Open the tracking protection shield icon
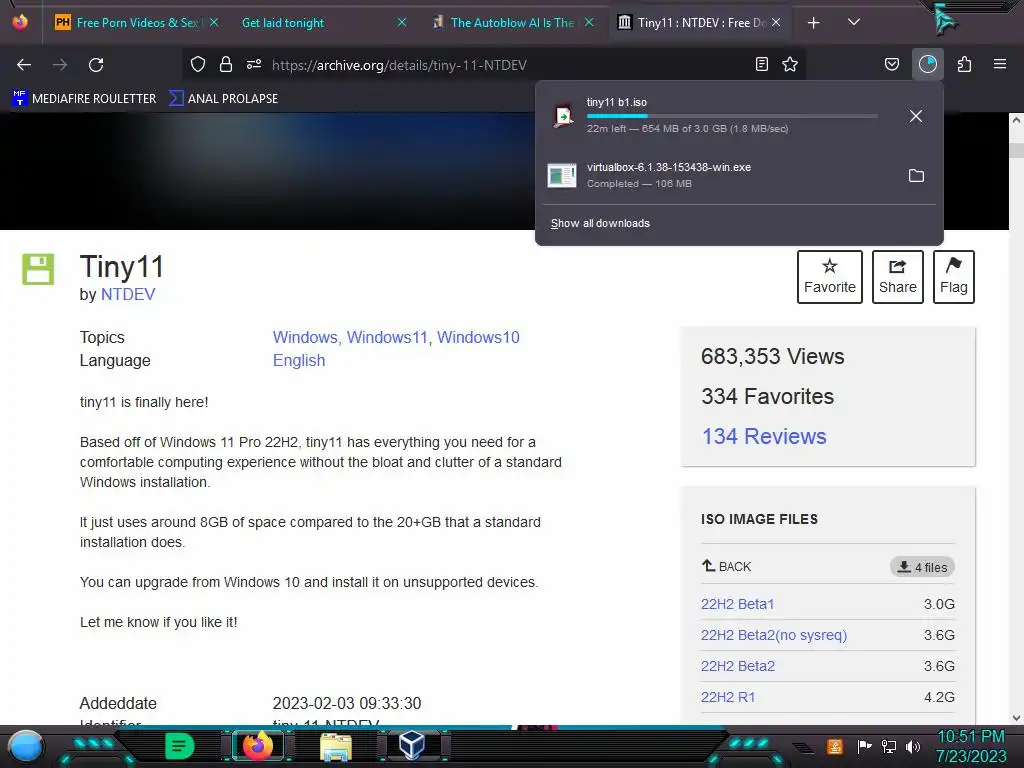Image resolution: width=1024 pixels, height=768 pixels. pyautogui.click(x=198, y=64)
